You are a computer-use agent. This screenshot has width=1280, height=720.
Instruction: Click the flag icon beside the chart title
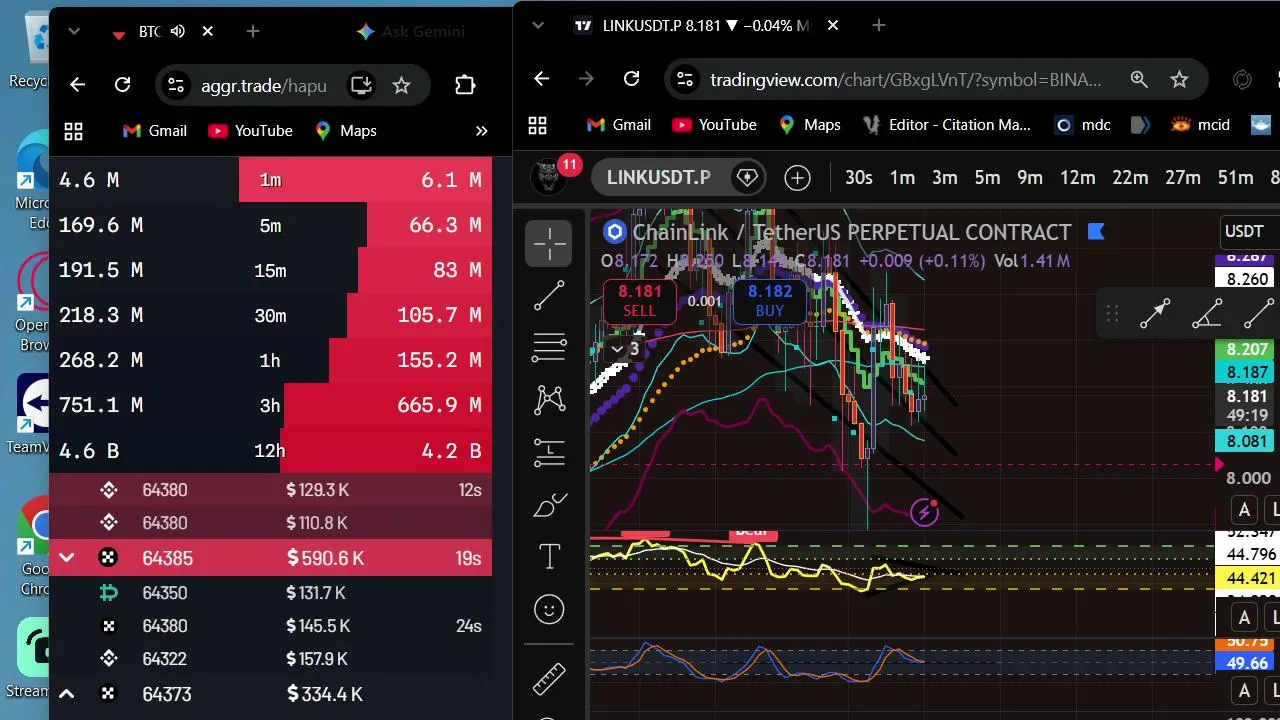[x=1095, y=232]
